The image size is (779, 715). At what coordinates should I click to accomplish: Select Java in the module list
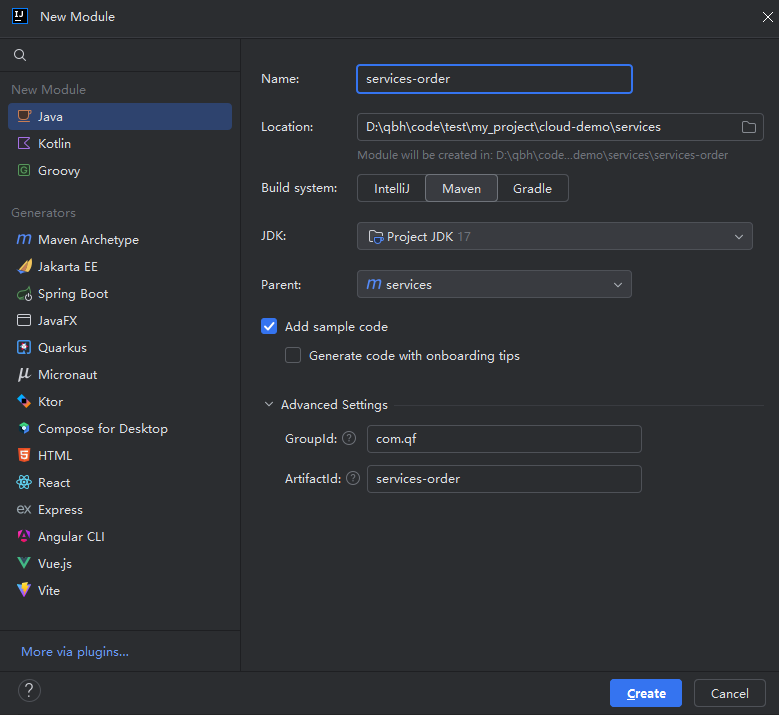coord(120,117)
